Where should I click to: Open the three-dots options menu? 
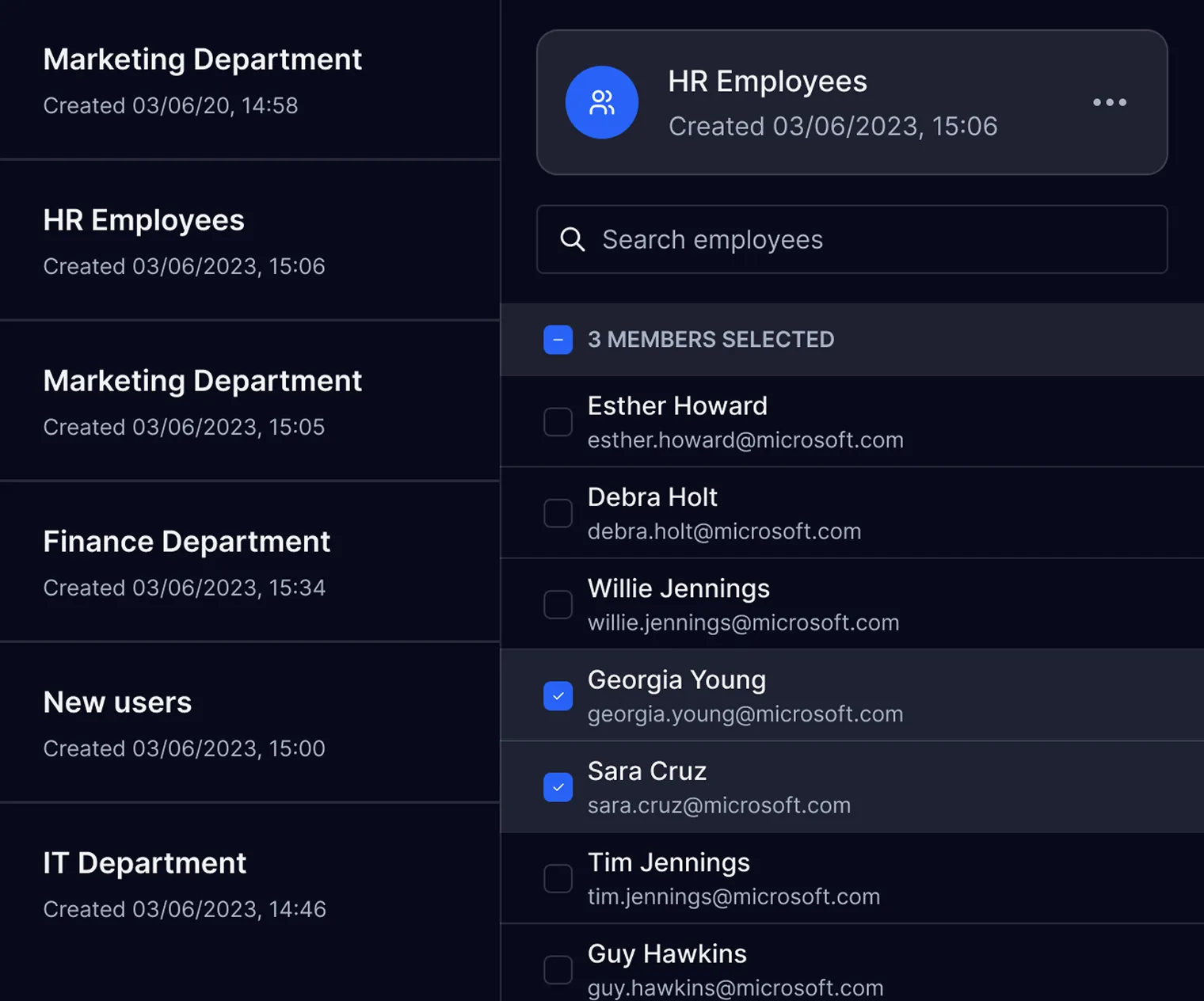1109,102
